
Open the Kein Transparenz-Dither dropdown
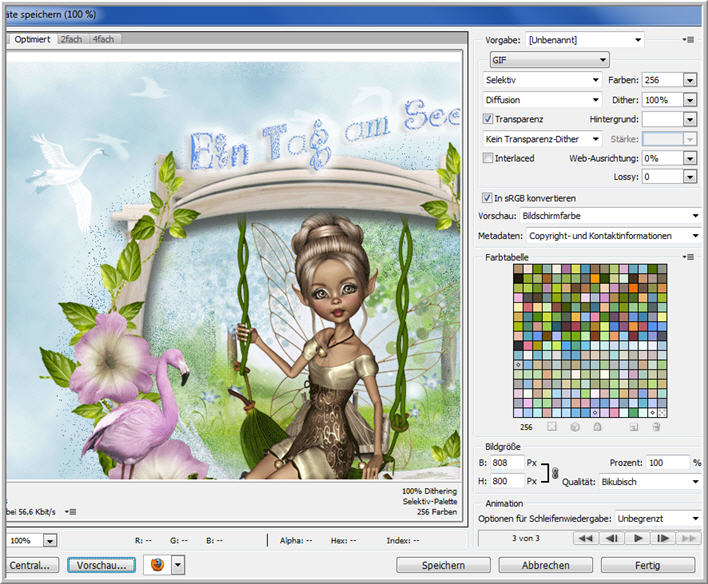click(542, 139)
